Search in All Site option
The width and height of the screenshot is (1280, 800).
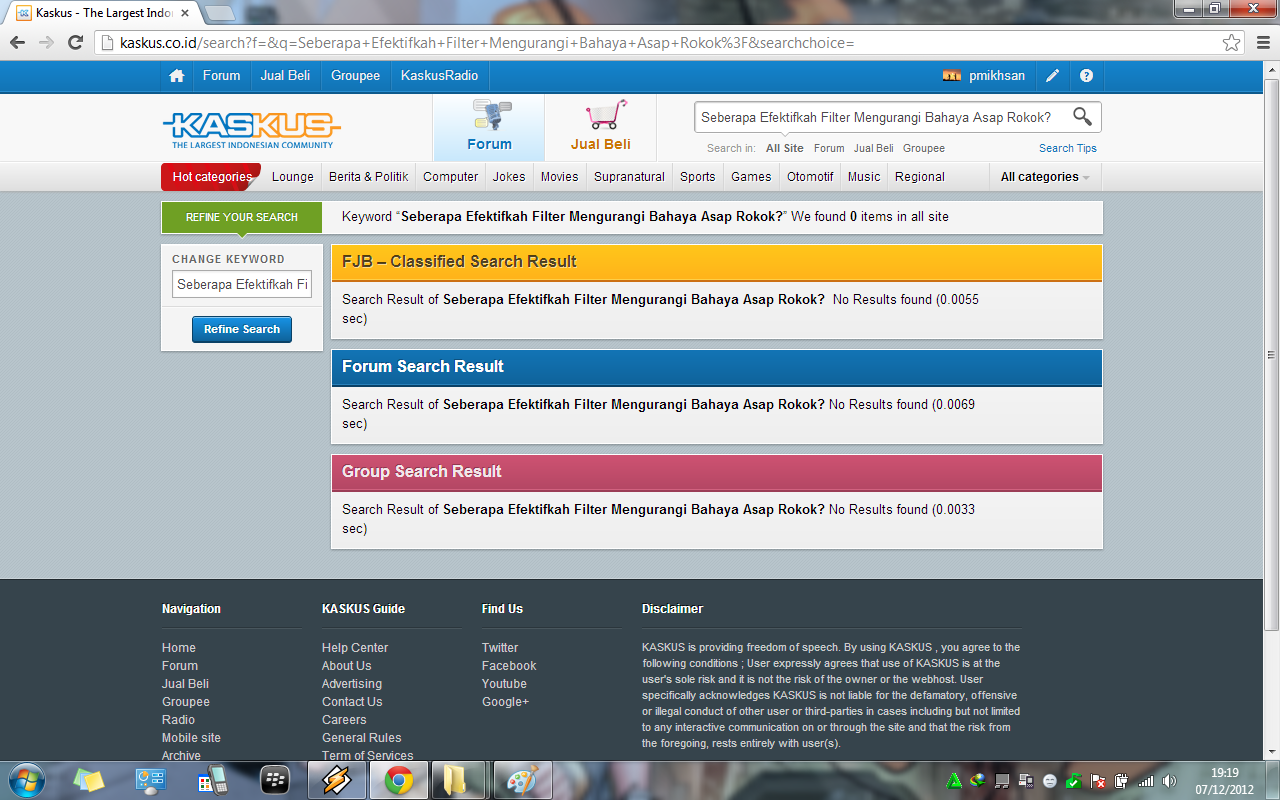(x=785, y=148)
